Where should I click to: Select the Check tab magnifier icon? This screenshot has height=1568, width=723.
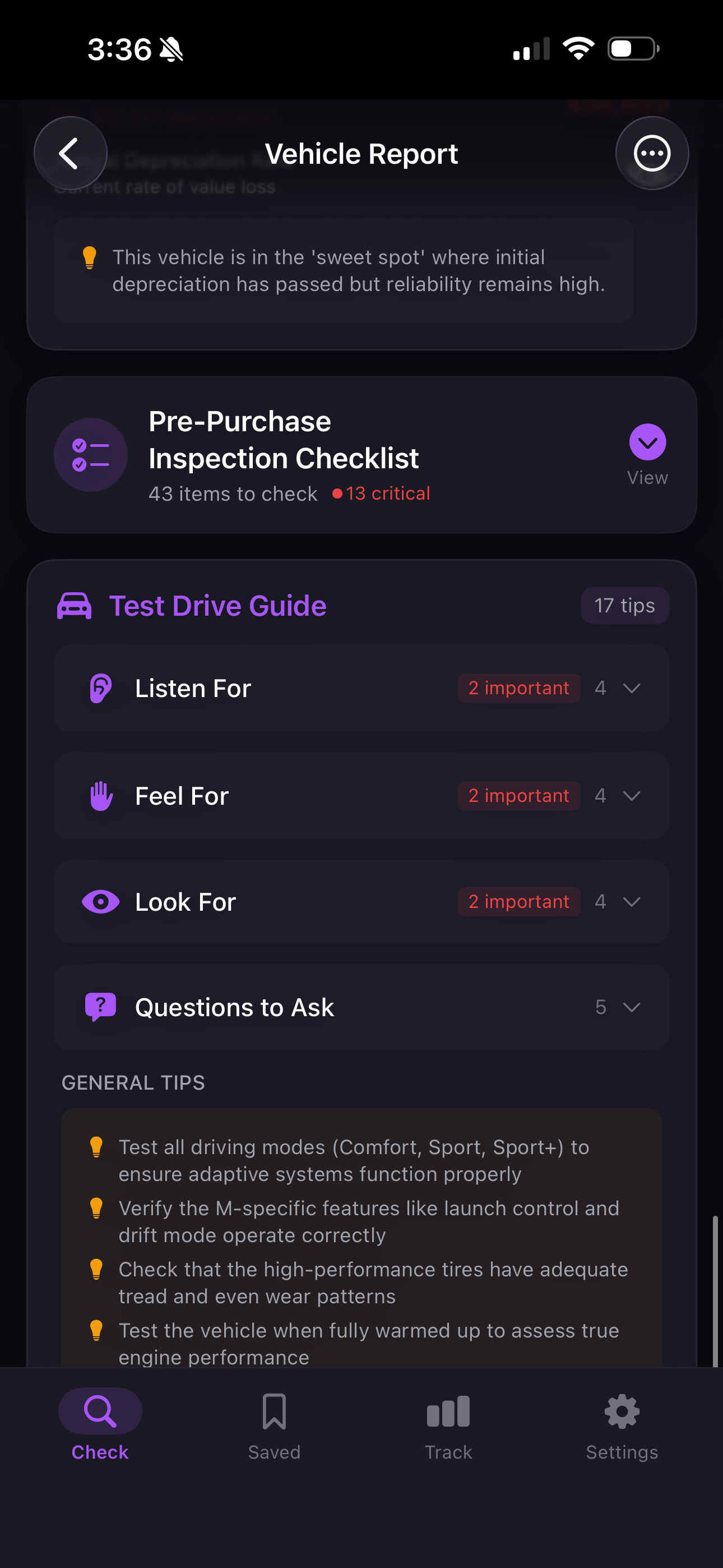point(99,1410)
